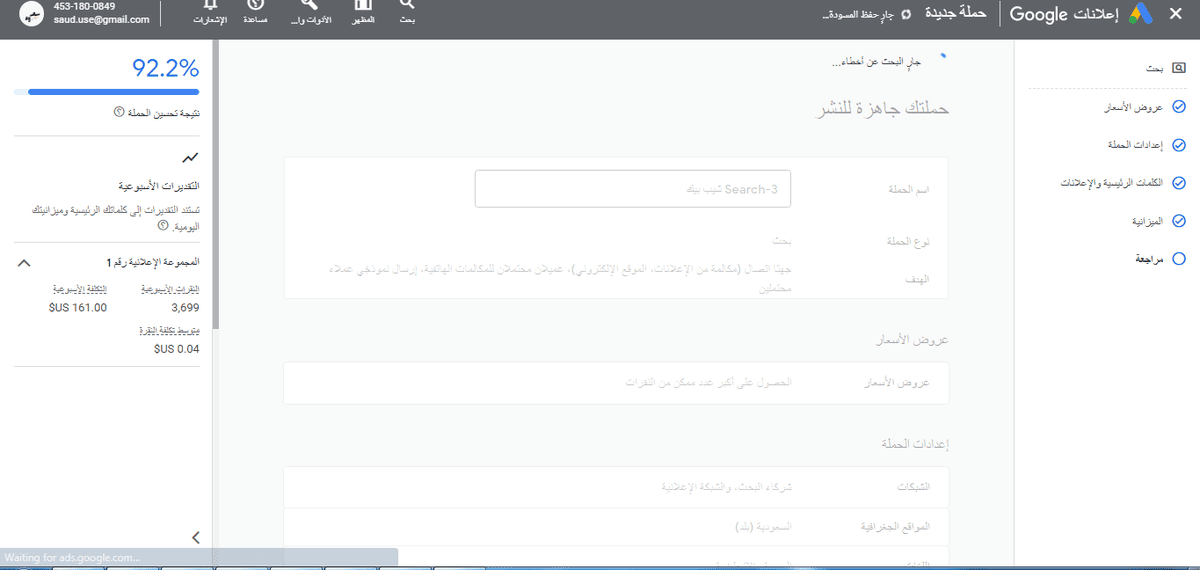
Task: Click the النقرات الأسبوعية label
Action: 168,288
